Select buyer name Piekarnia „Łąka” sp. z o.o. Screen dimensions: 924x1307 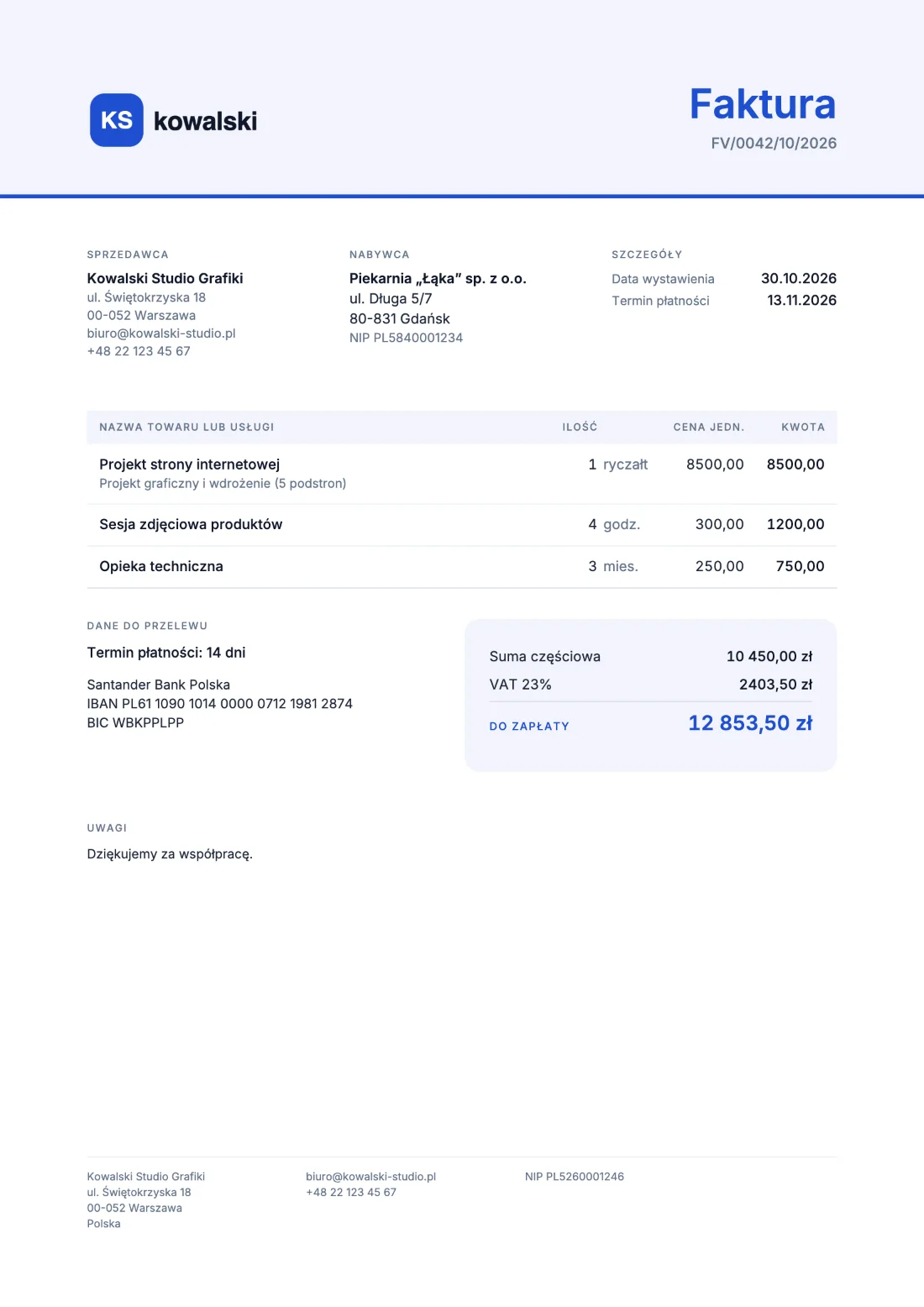pos(438,278)
